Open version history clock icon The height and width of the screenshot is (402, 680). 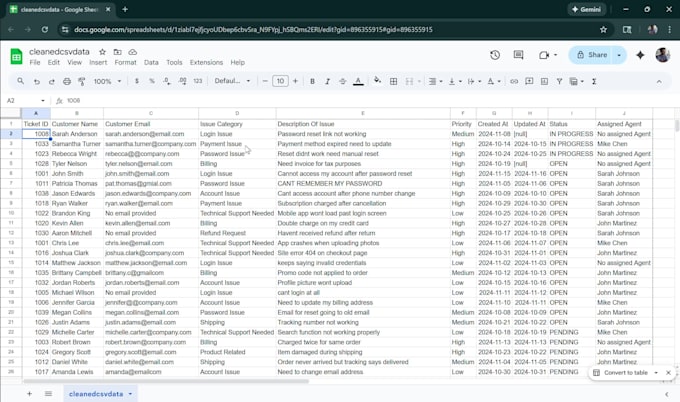495,55
